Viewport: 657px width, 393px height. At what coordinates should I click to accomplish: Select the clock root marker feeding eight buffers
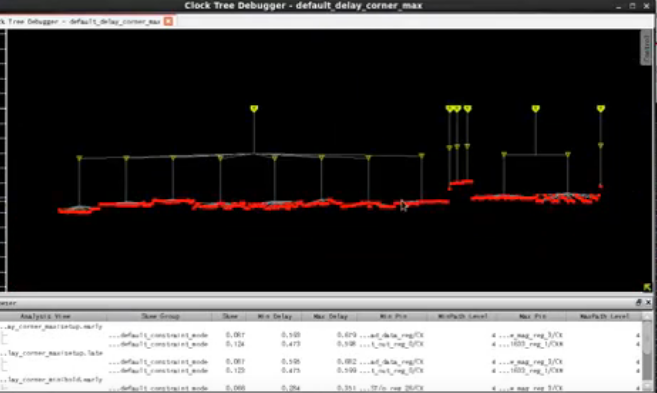pos(254,109)
